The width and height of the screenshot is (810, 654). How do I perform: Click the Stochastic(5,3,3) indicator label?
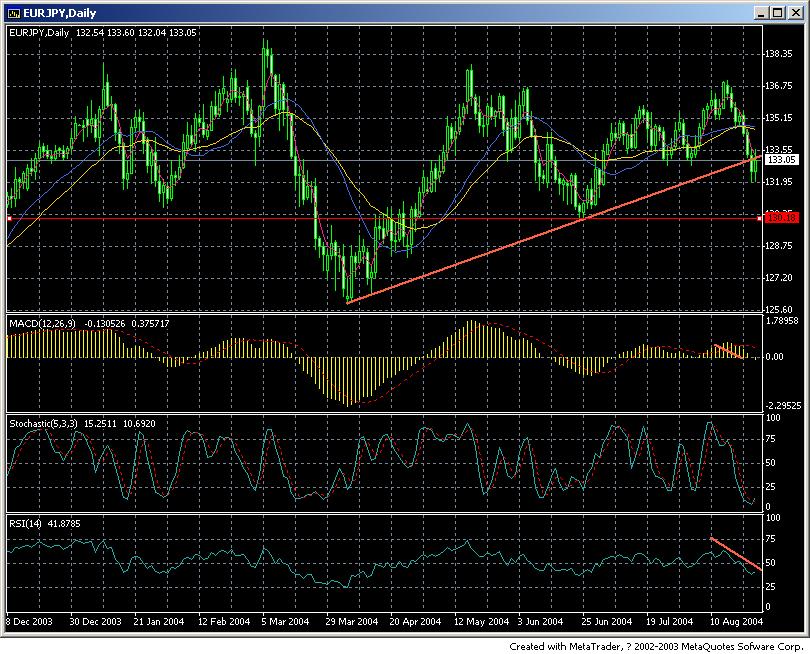(x=48, y=424)
